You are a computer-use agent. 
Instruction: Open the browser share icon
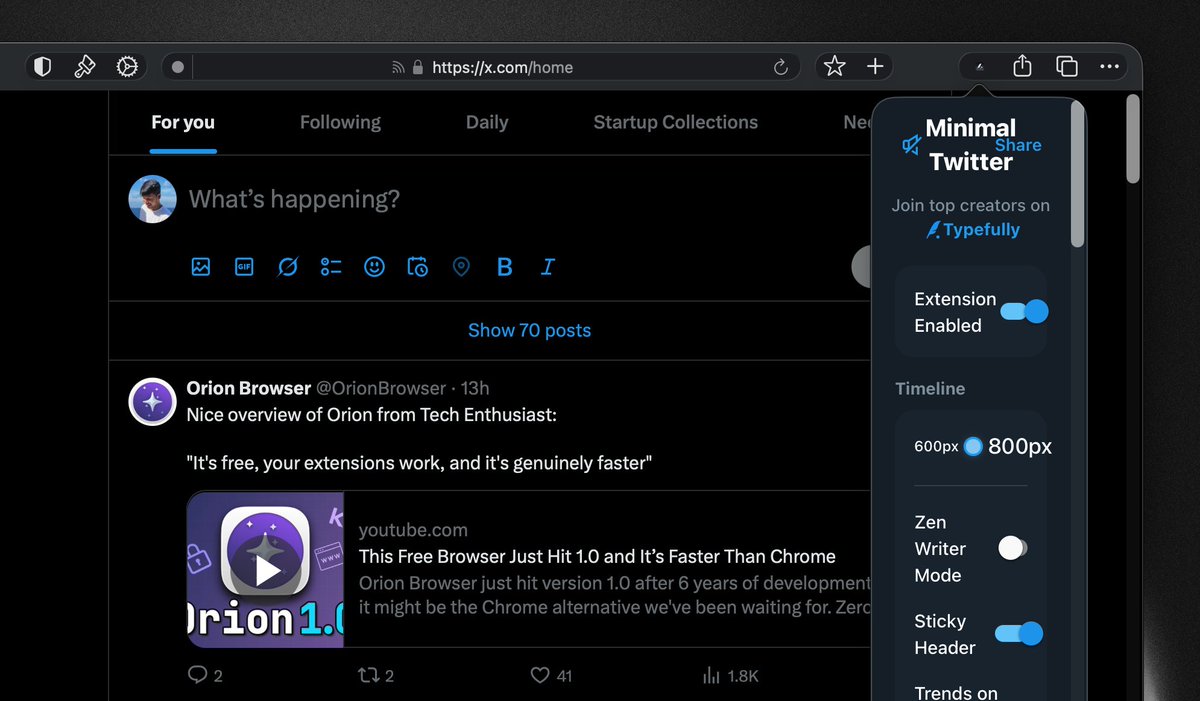click(1022, 66)
